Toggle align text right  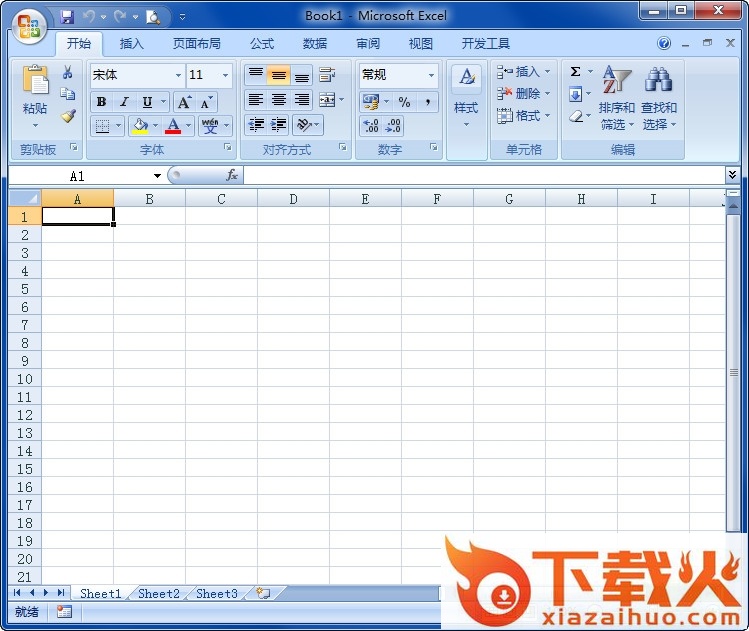pos(301,100)
